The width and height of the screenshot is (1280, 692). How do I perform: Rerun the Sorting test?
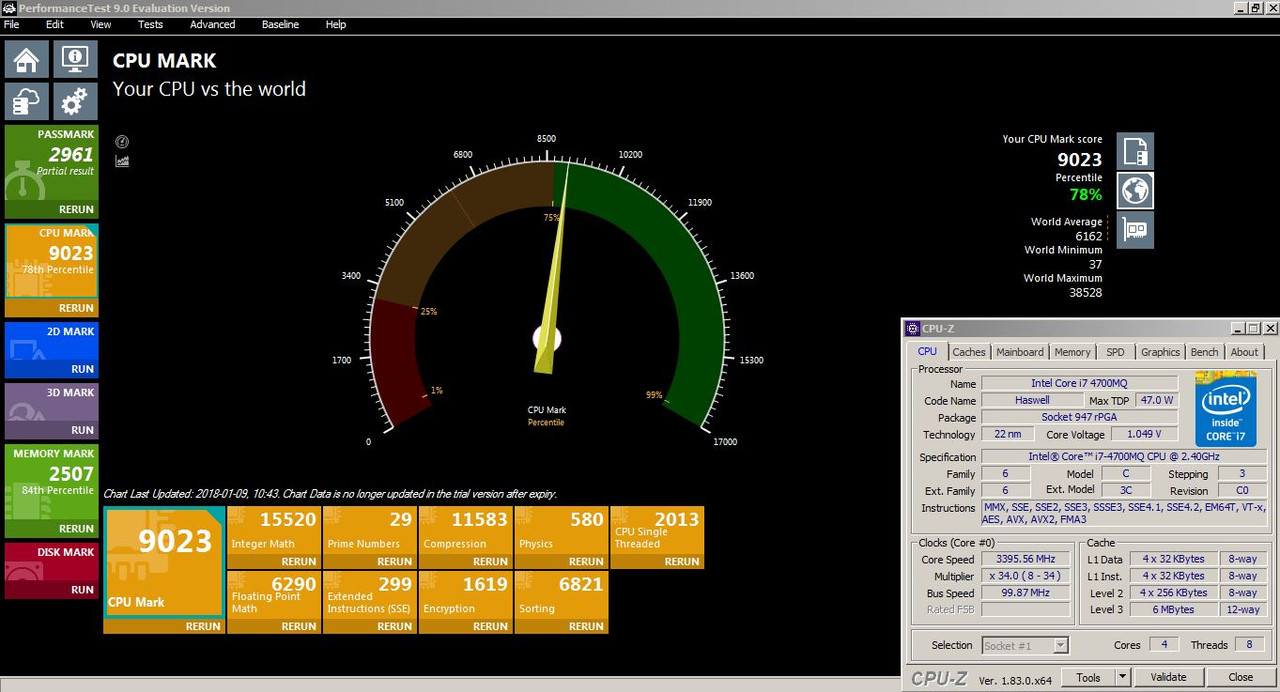(x=586, y=626)
